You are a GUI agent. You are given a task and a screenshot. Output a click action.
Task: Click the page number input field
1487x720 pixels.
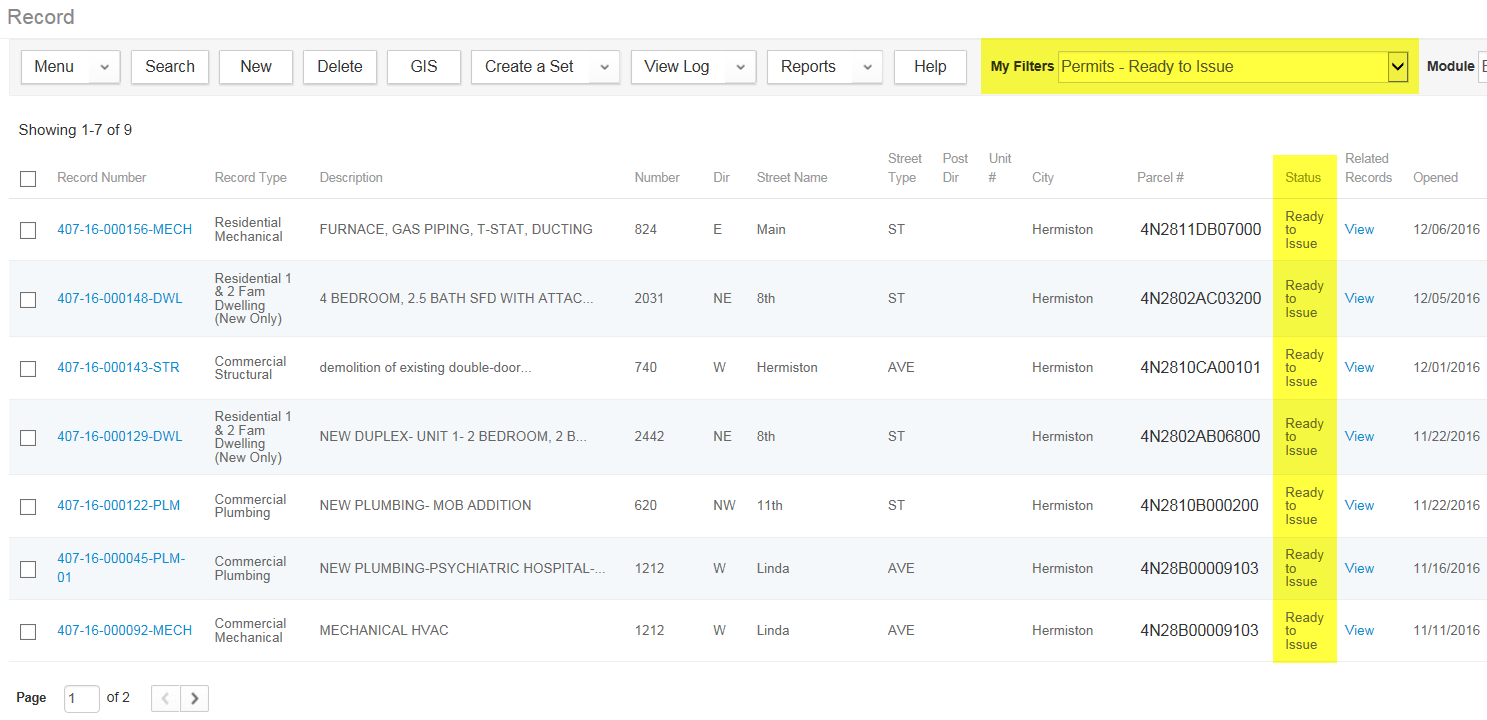click(x=82, y=698)
